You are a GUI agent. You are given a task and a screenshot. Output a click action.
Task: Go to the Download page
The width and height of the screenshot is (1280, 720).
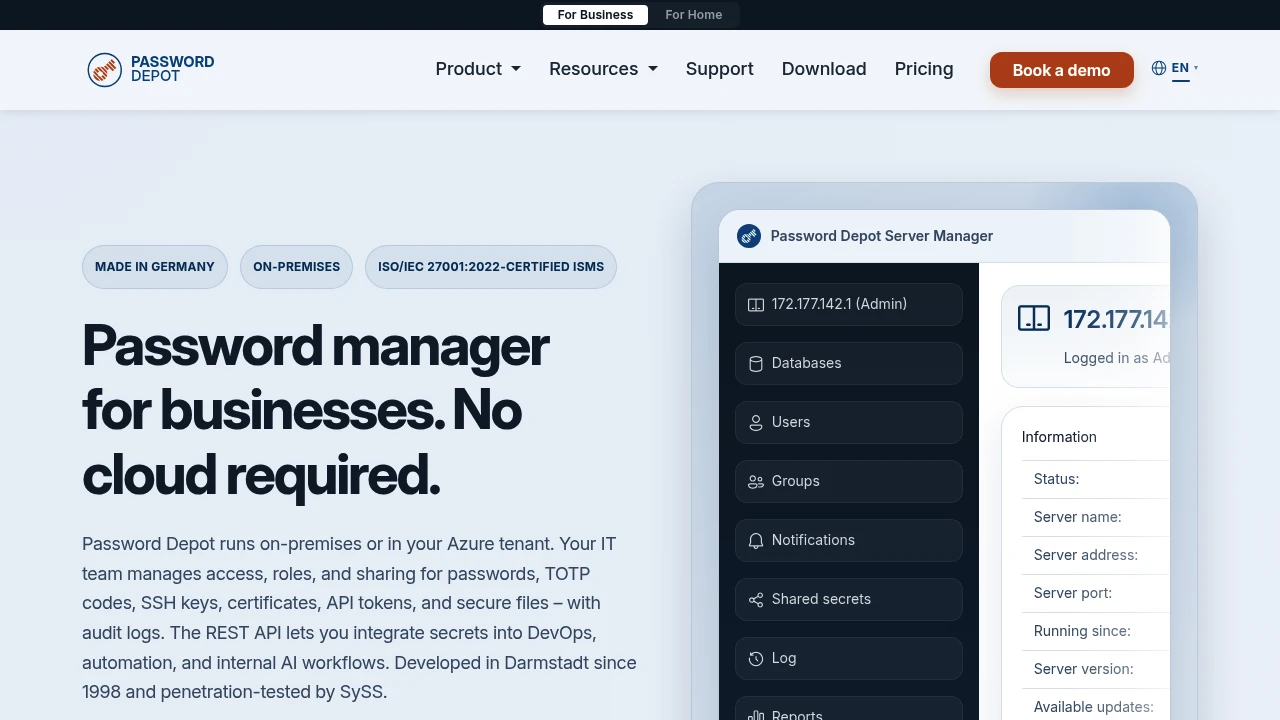(x=824, y=69)
